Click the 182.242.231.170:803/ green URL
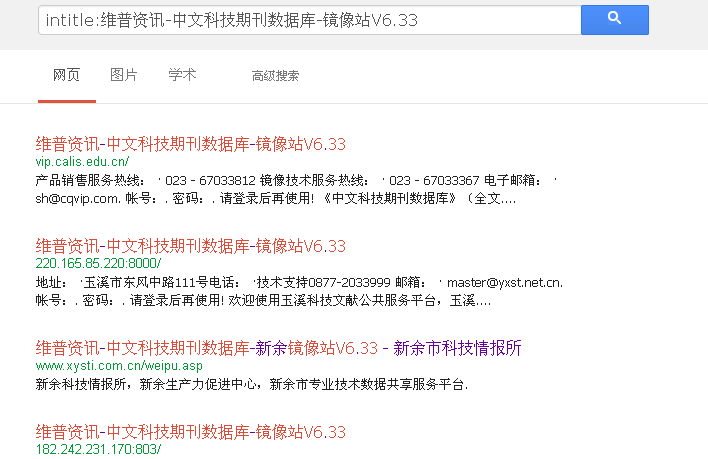The image size is (708, 459). point(98,450)
